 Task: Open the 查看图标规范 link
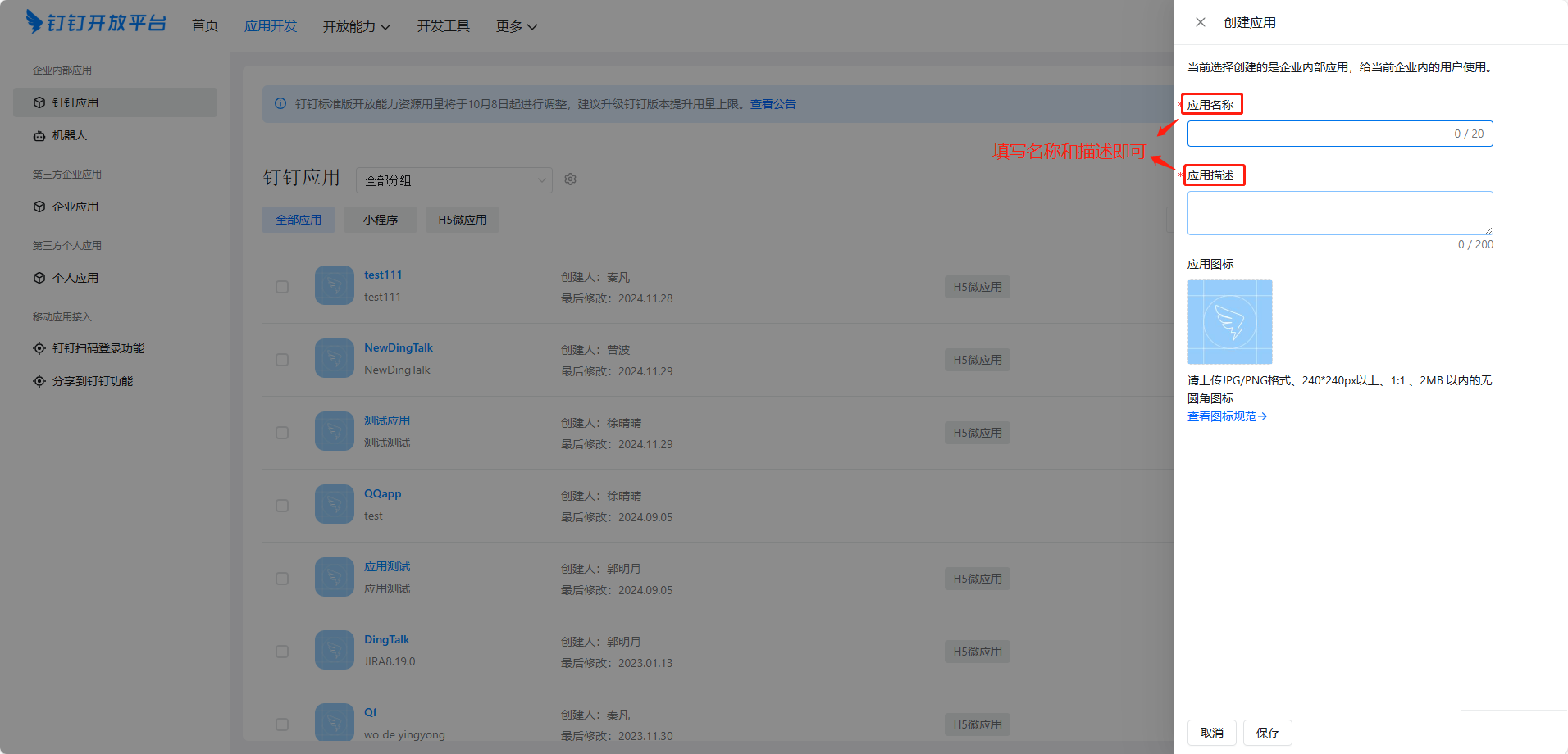[x=1227, y=416]
